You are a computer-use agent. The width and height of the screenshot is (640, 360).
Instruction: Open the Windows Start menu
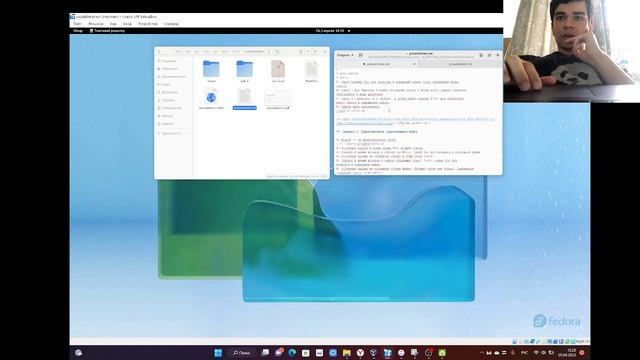pyautogui.click(x=218, y=353)
